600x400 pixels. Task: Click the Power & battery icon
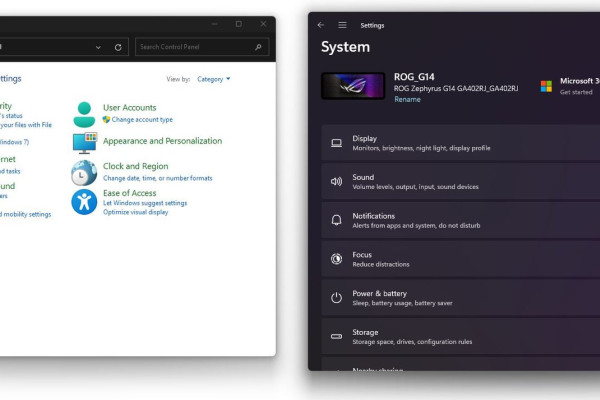point(336,297)
